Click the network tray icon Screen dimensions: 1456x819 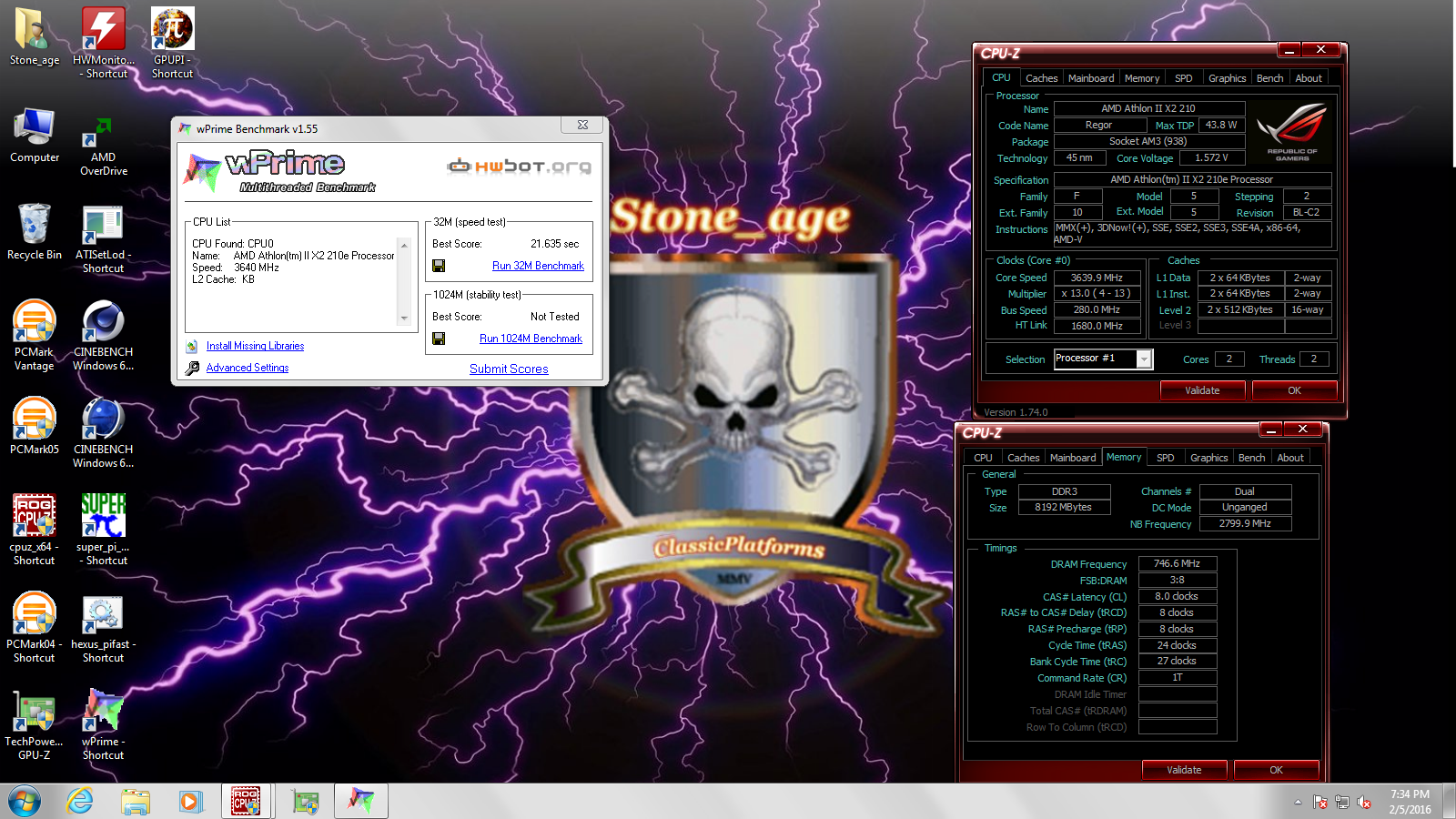(1342, 802)
